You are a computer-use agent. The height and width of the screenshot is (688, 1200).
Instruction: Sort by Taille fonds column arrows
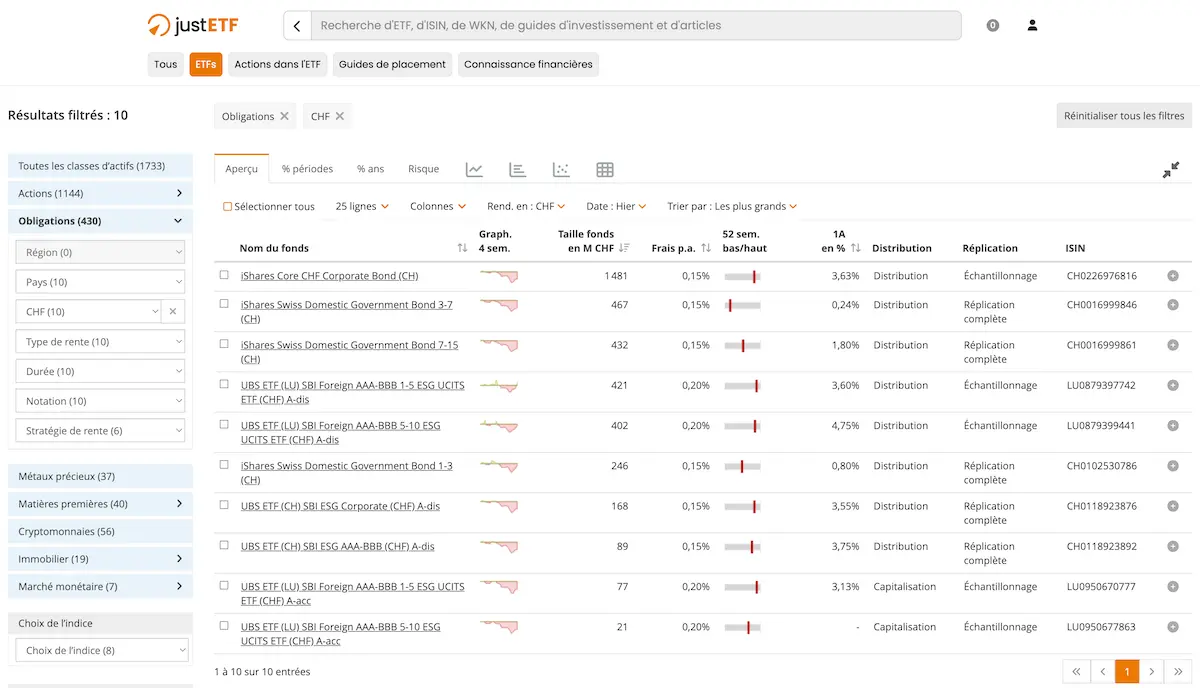tap(624, 248)
